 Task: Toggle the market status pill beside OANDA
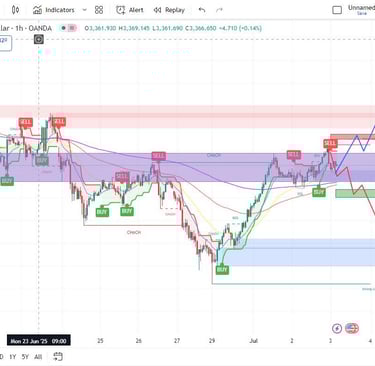point(69,28)
